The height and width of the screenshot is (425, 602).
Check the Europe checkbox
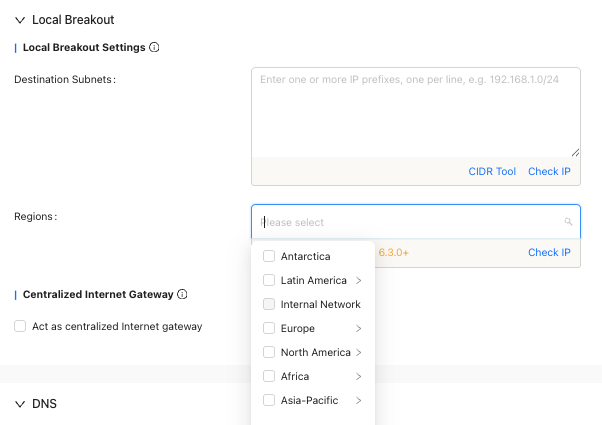click(x=269, y=328)
